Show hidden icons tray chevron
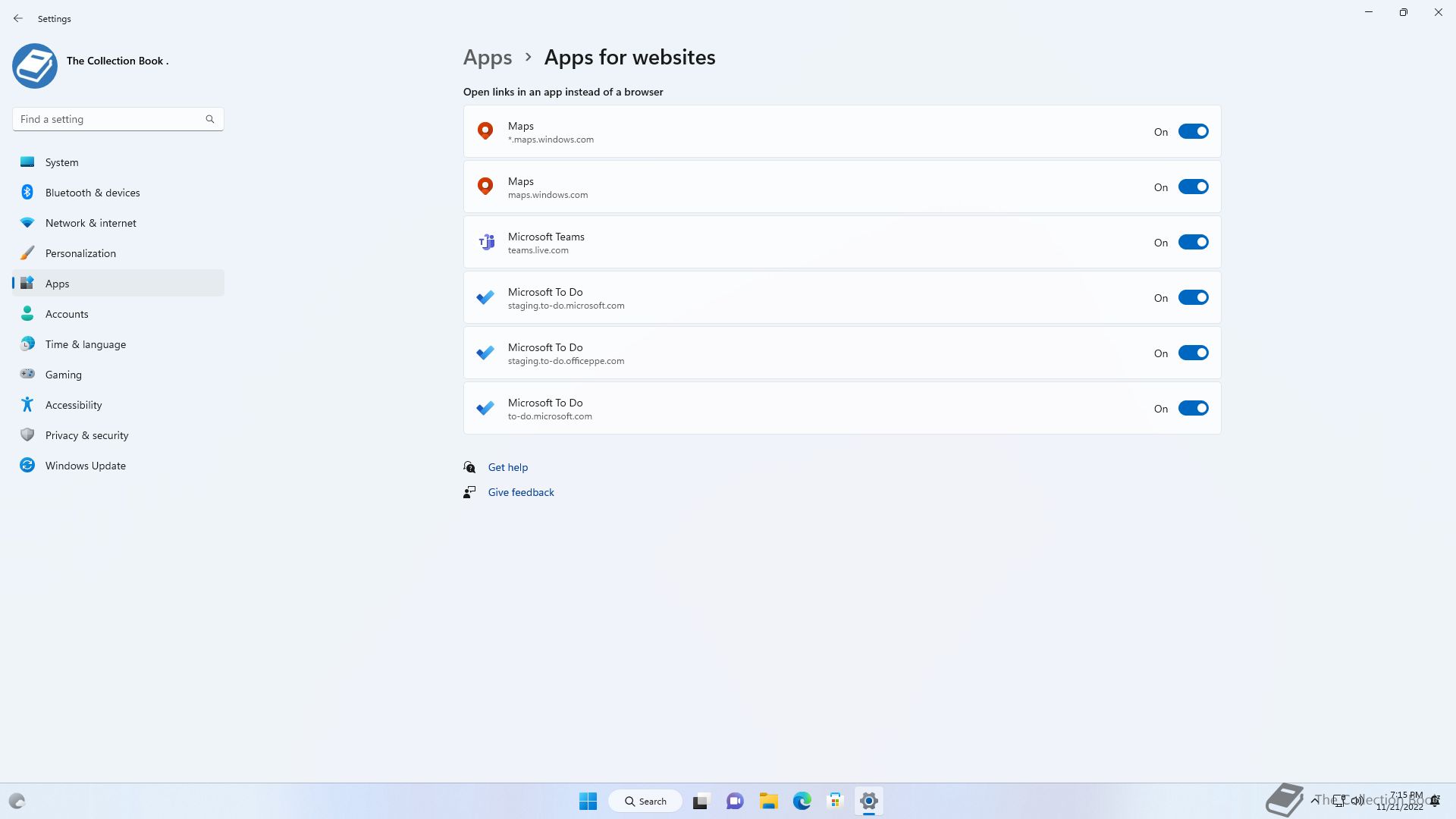This screenshot has height=819, width=1456. click(x=1314, y=800)
